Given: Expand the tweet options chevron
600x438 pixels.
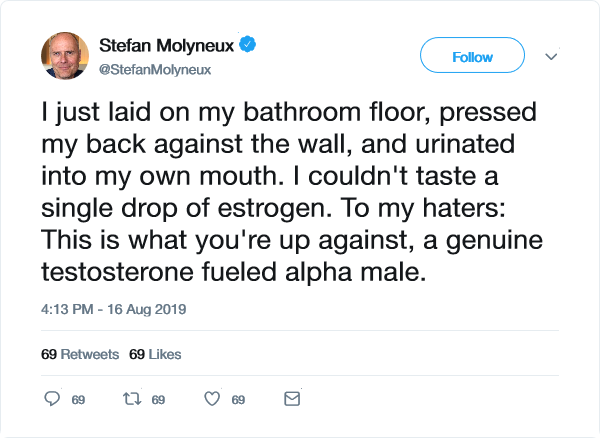Looking at the screenshot, I should coord(550,57).
